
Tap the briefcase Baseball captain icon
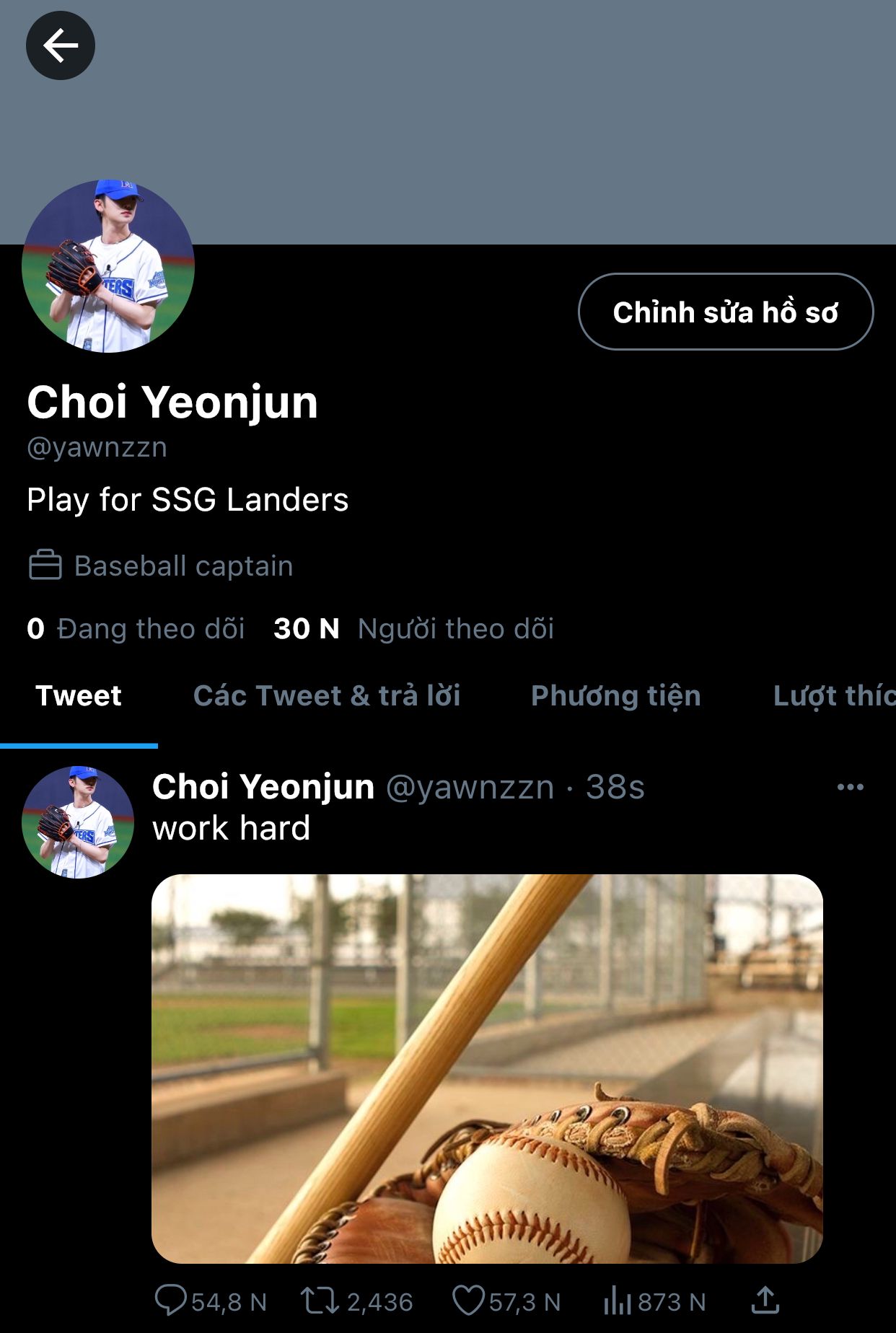point(45,565)
